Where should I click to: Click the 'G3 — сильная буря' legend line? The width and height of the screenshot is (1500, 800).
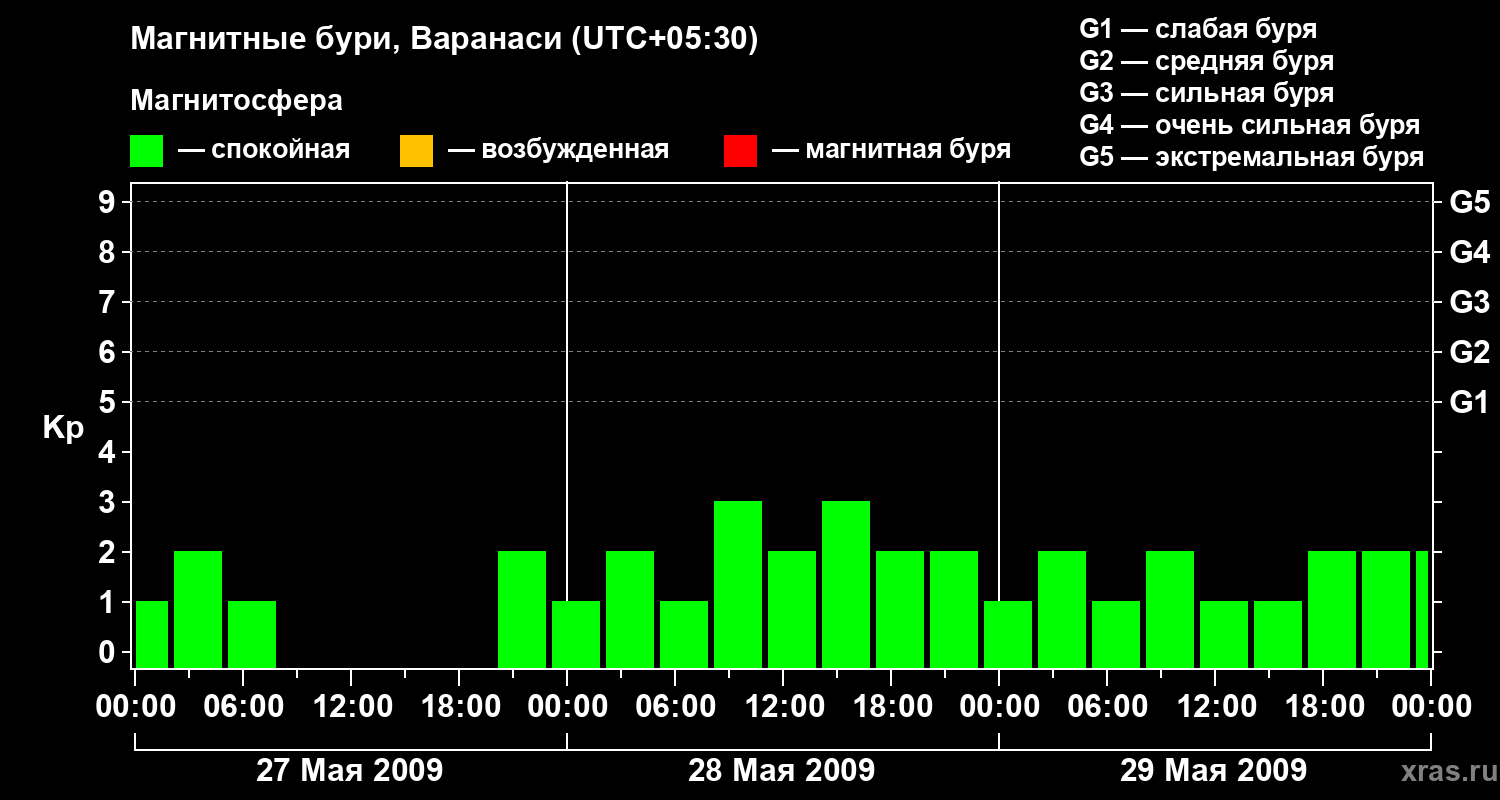click(x=1206, y=93)
